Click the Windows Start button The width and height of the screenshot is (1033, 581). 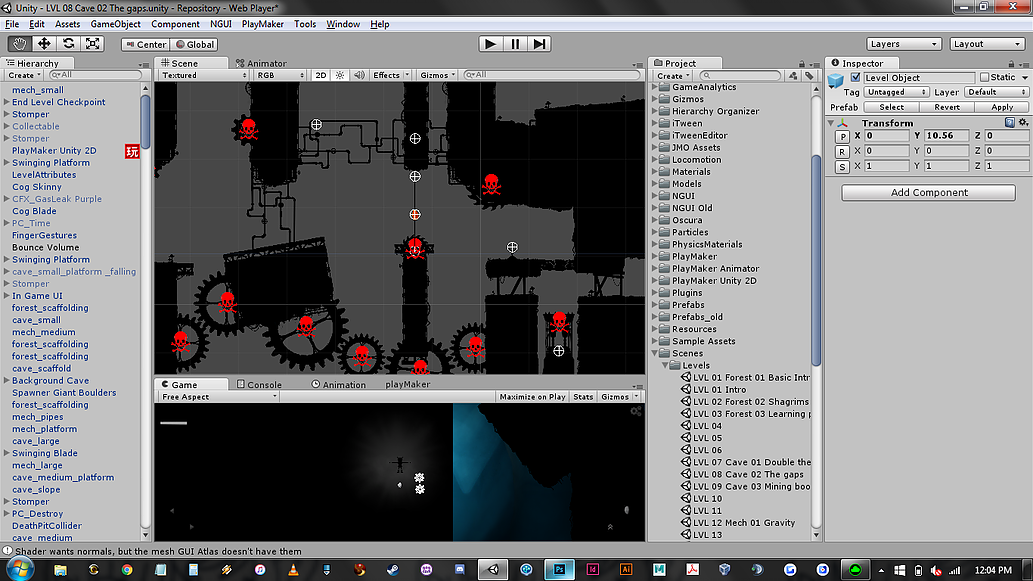pyautogui.click(x=20, y=569)
